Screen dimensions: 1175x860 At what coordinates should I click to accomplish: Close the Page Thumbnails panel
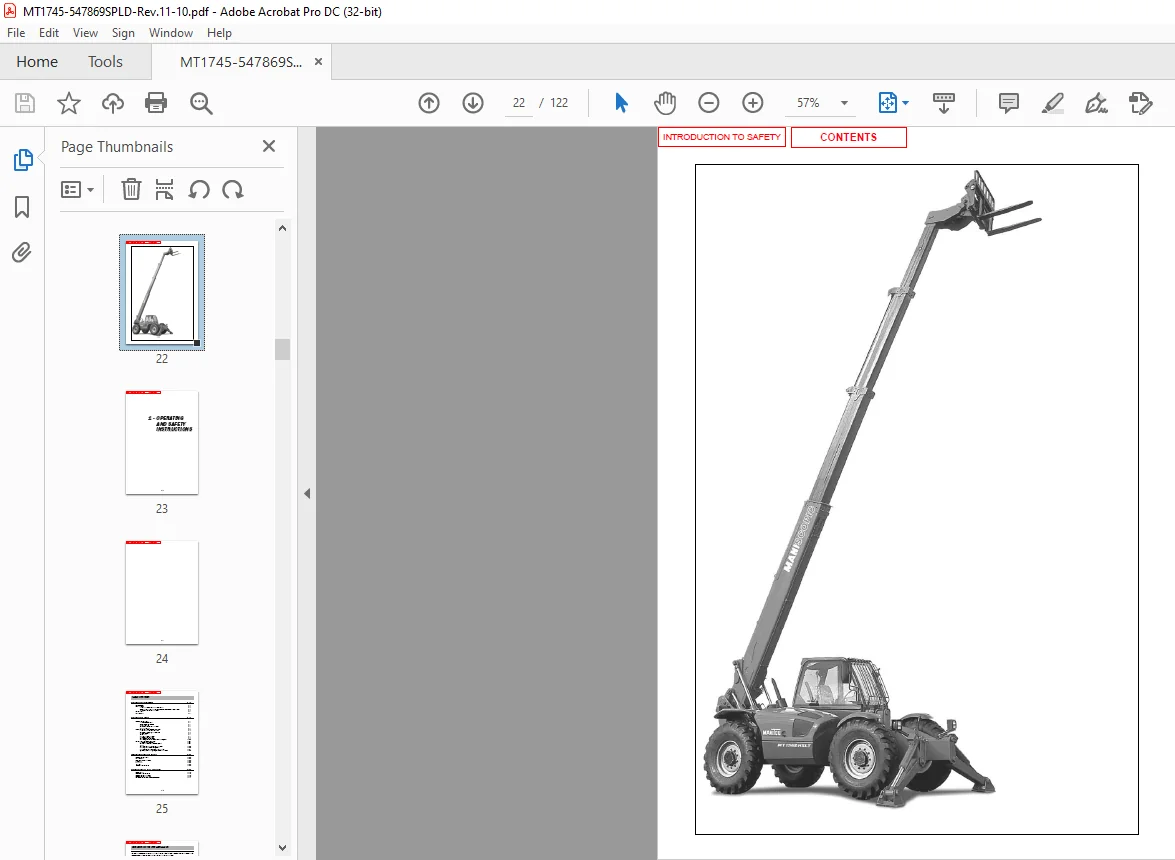pos(269,146)
